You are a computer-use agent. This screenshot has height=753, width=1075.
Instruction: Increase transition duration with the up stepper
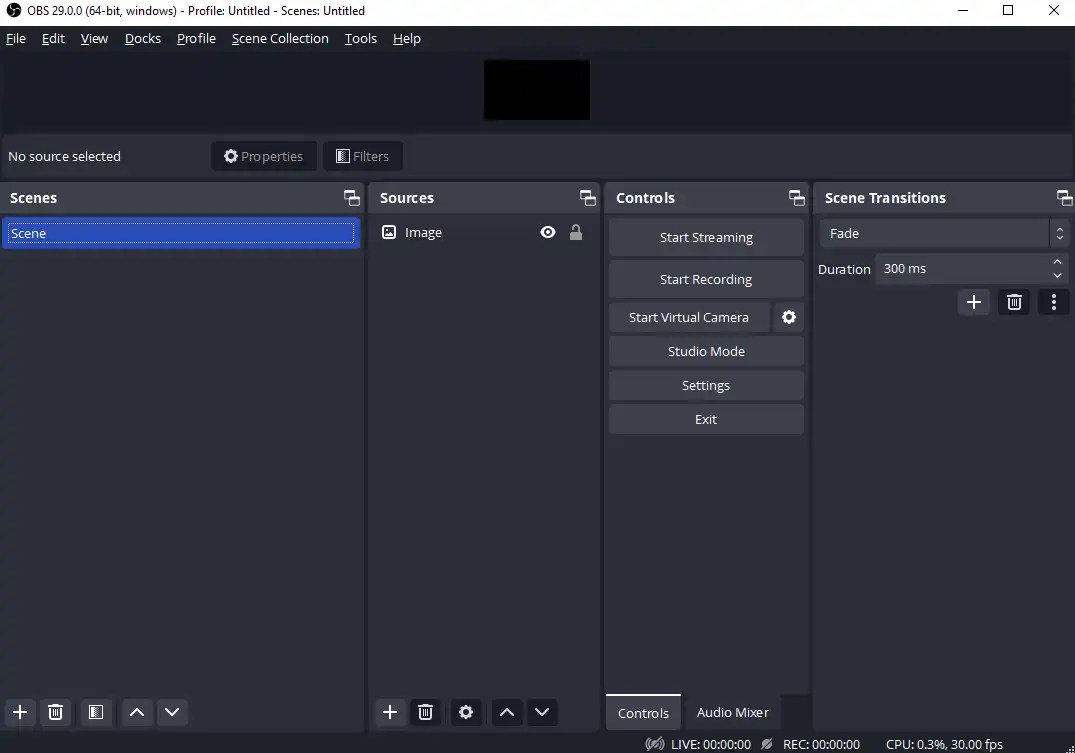(x=1056, y=262)
